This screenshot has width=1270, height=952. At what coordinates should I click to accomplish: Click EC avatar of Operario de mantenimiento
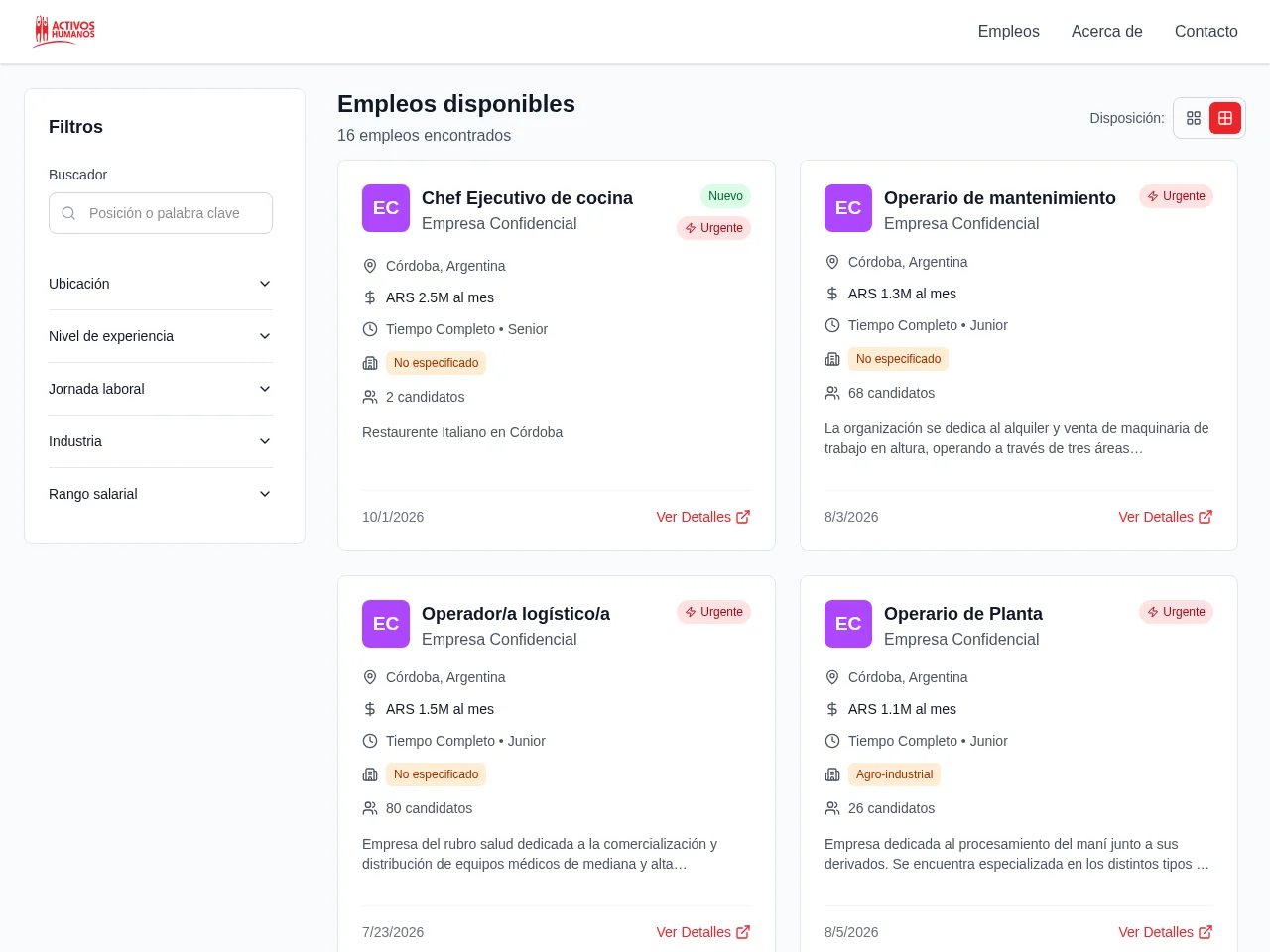pyautogui.click(x=848, y=208)
